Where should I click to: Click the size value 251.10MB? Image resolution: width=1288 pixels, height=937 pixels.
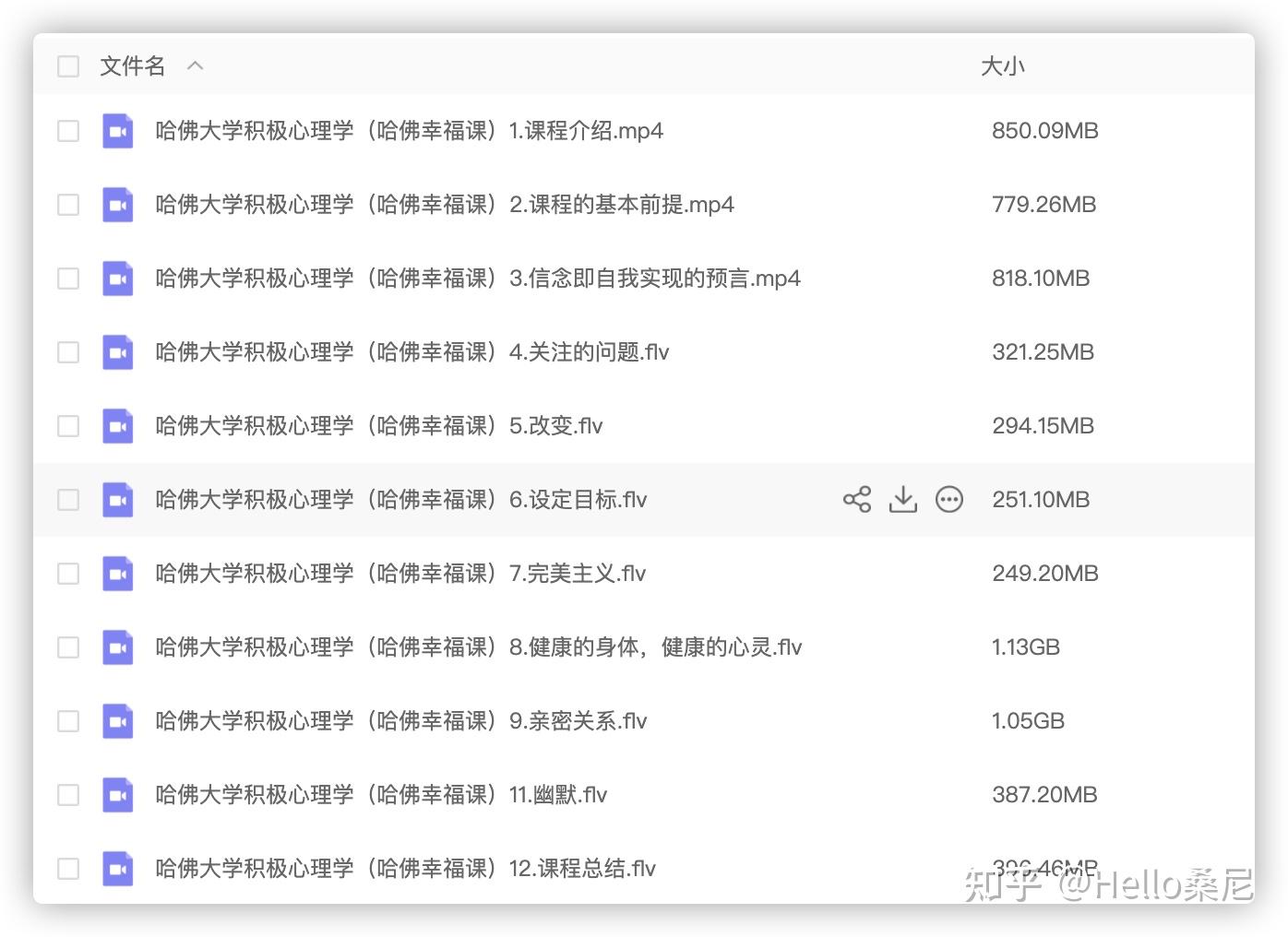click(1041, 500)
